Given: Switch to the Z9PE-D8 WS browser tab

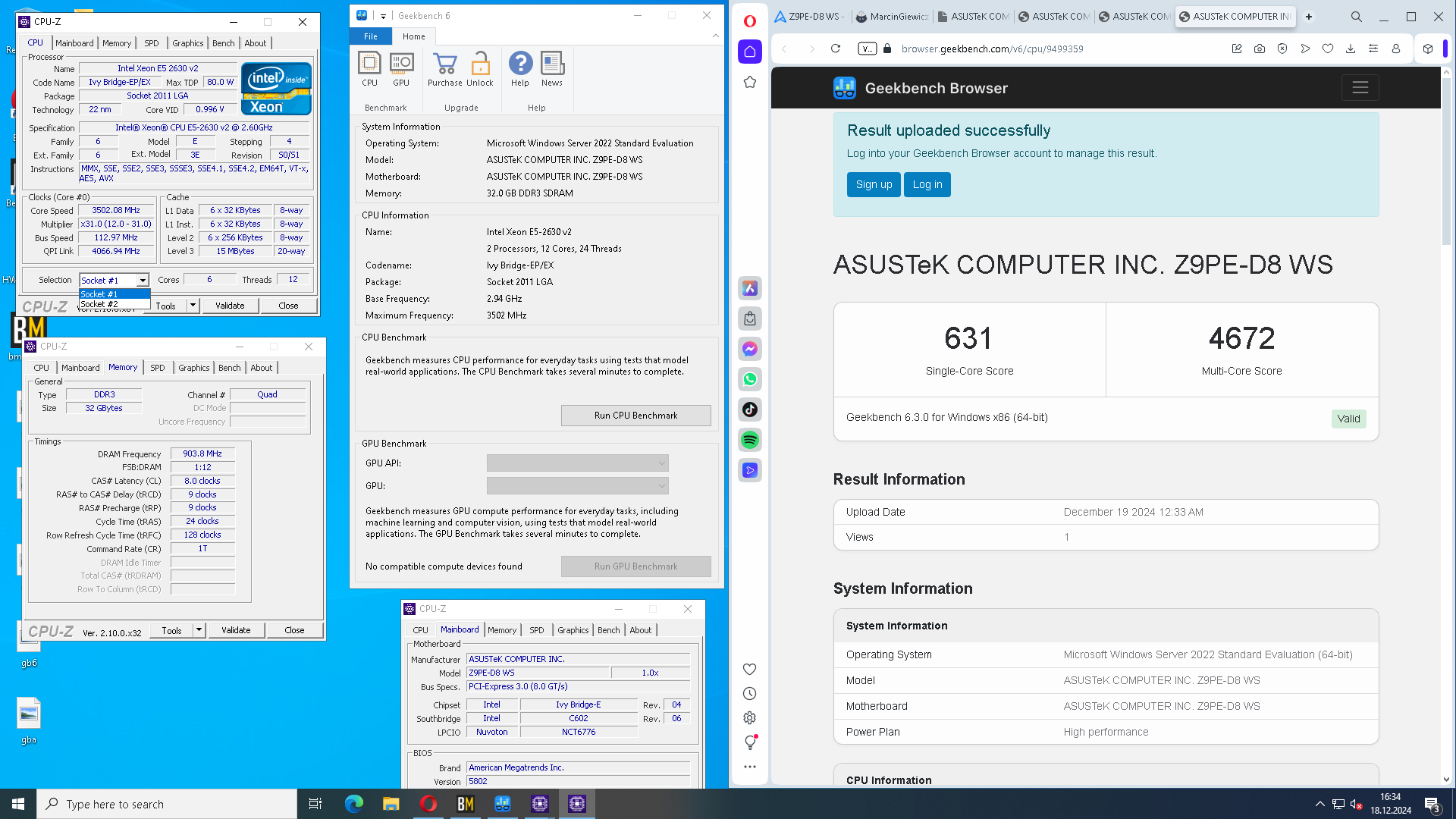Looking at the screenshot, I should [808, 17].
